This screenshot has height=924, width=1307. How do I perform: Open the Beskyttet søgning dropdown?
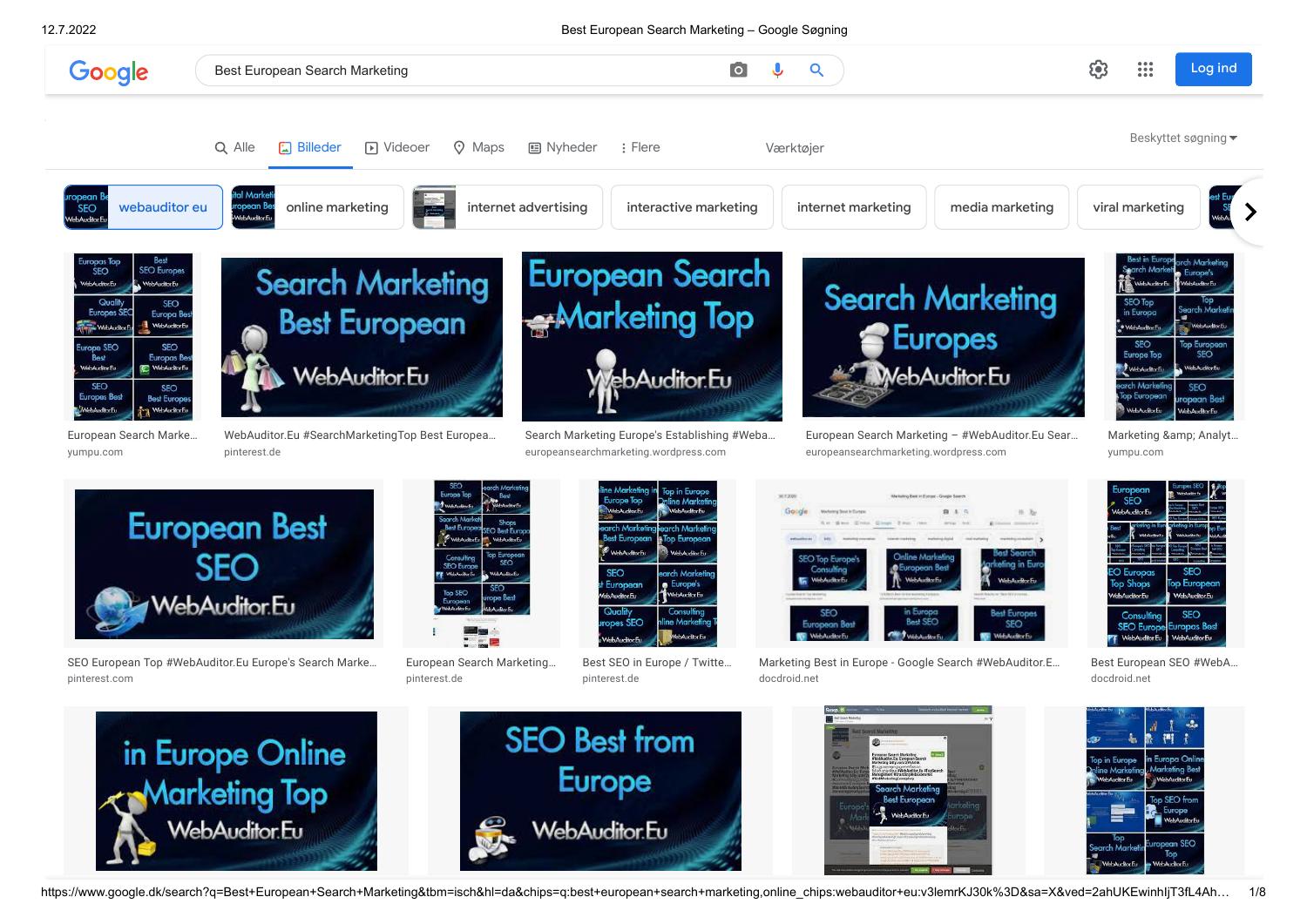[1182, 138]
